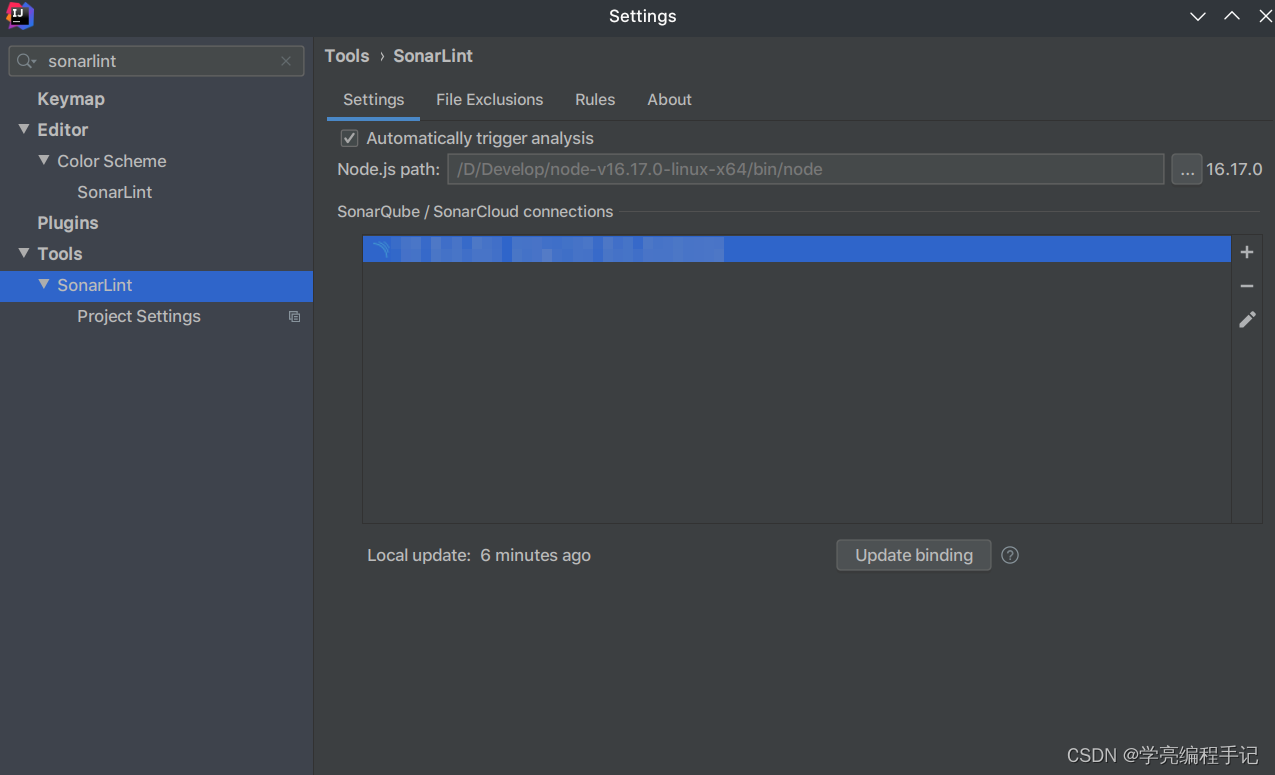Remove the selected SonarQube connection
Image resolution: width=1275 pixels, height=775 pixels.
click(x=1246, y=286)
